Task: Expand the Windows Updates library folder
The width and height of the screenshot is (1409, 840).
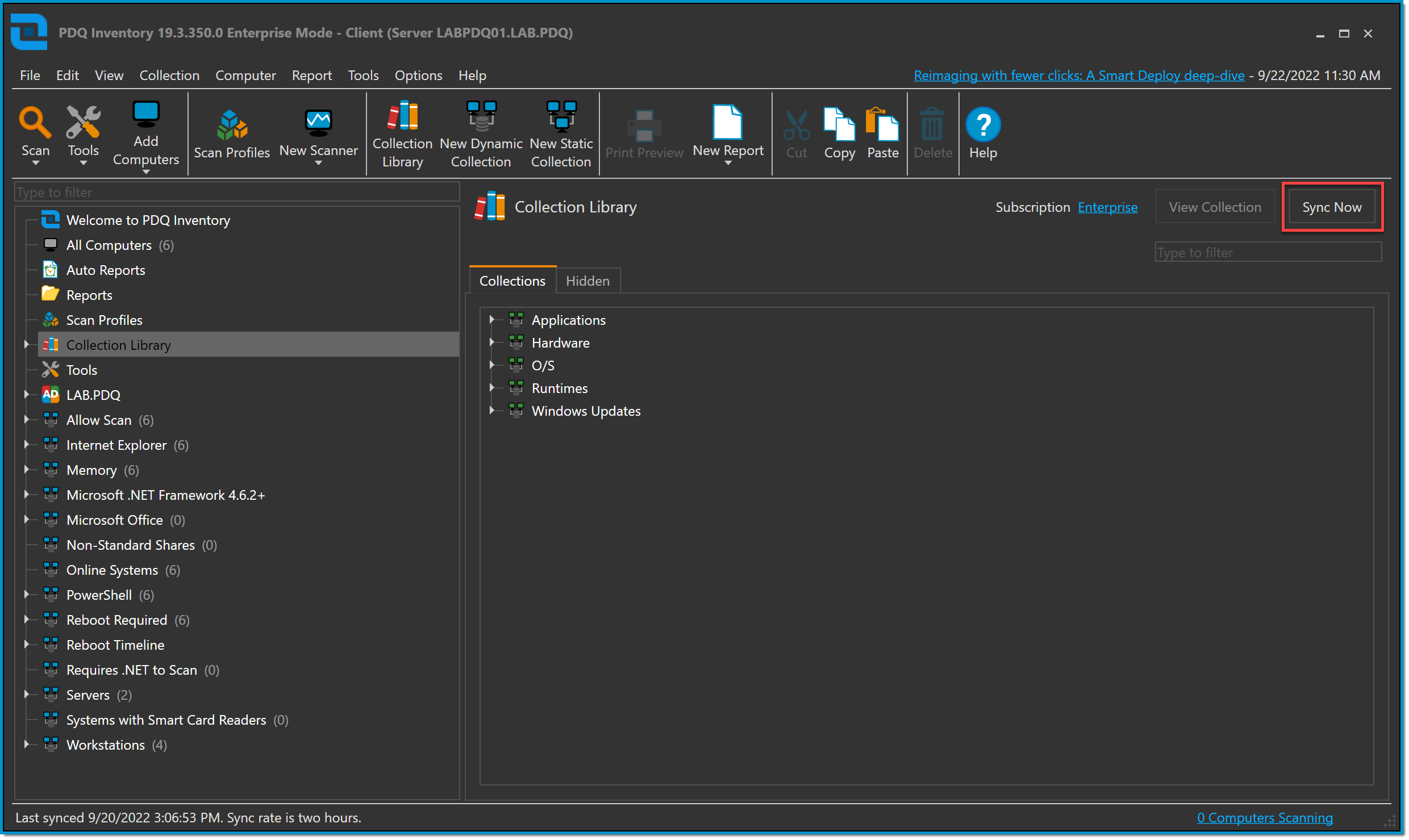Action: coord(492,410)
